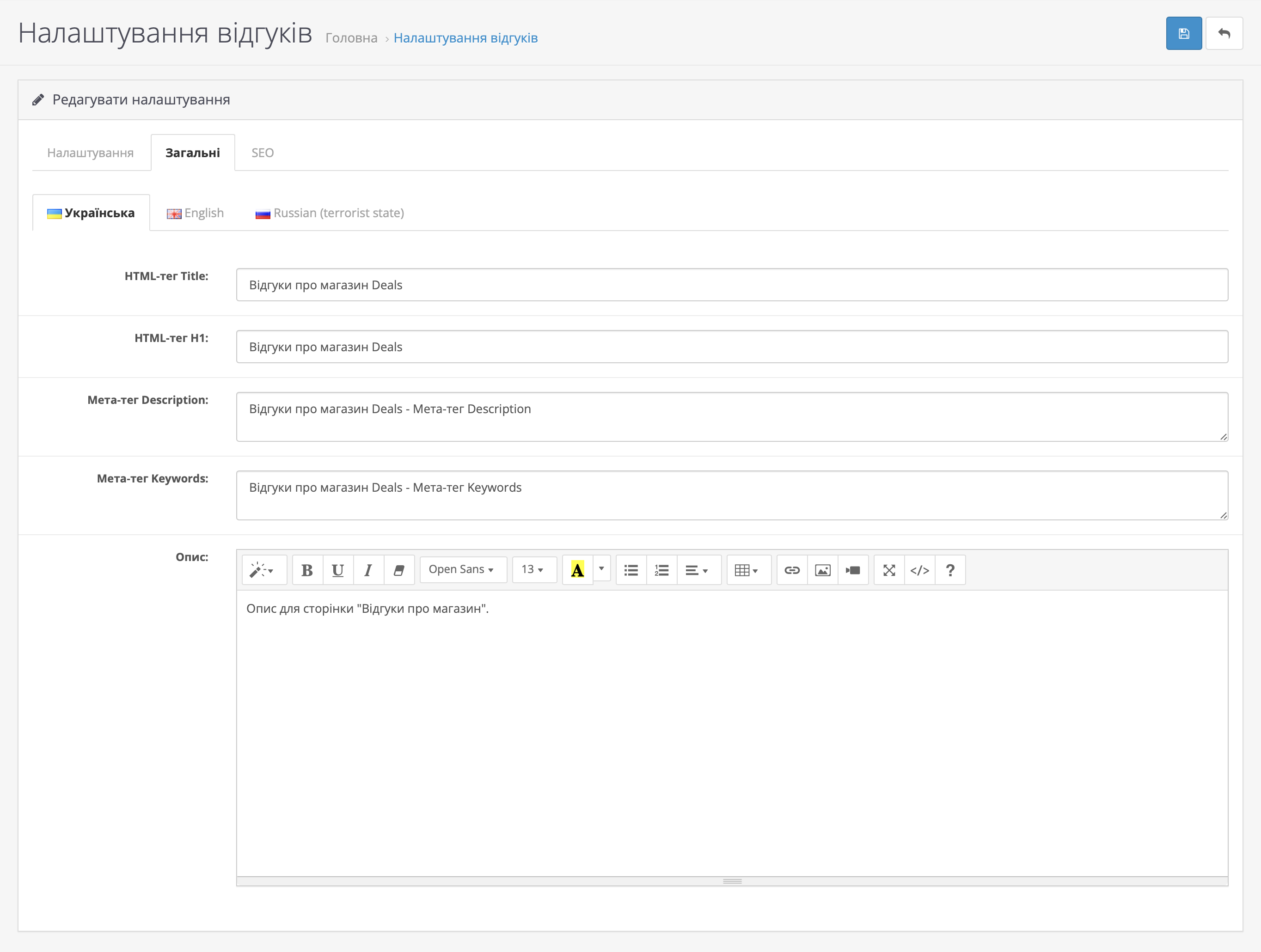Click the back arrow icon button

(1224, 34)
